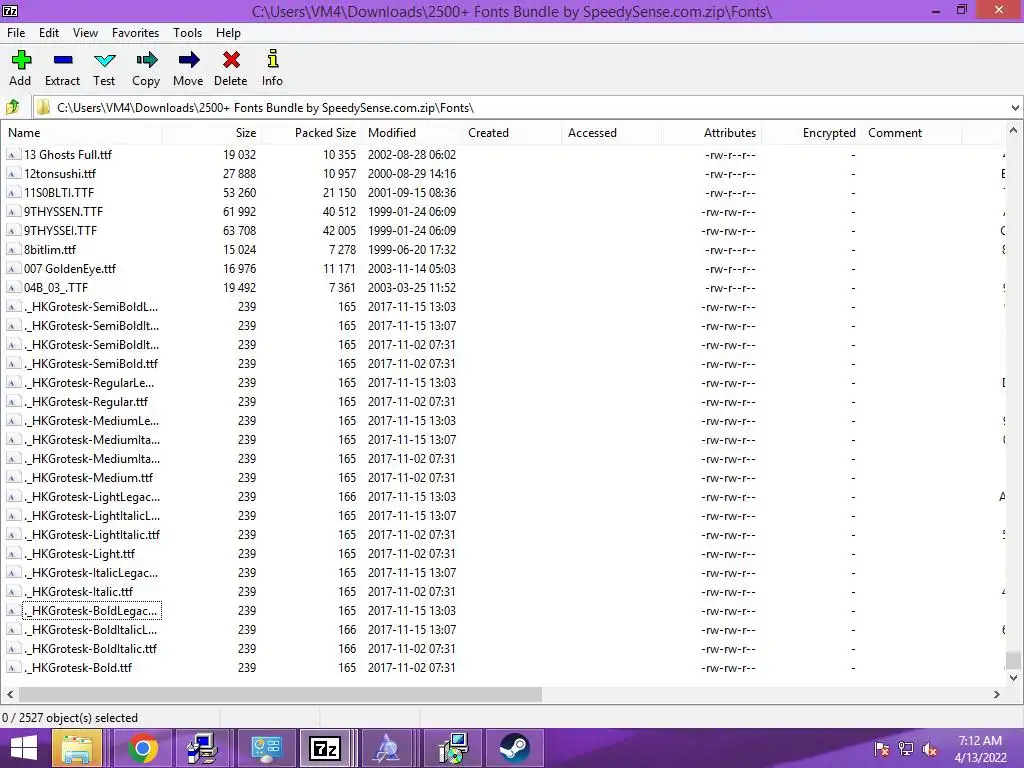Screen dimensions: 1024x768
Task: Sort by Modified column header
Action: point(411,133)
